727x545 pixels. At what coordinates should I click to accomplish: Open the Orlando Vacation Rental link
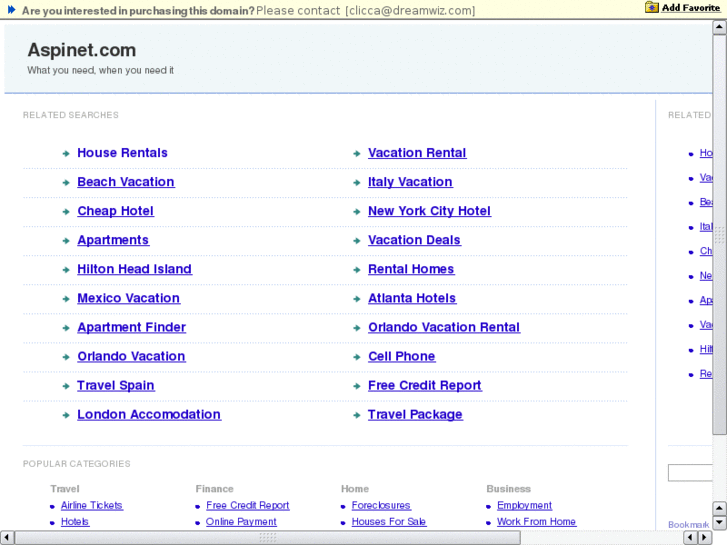444,327
